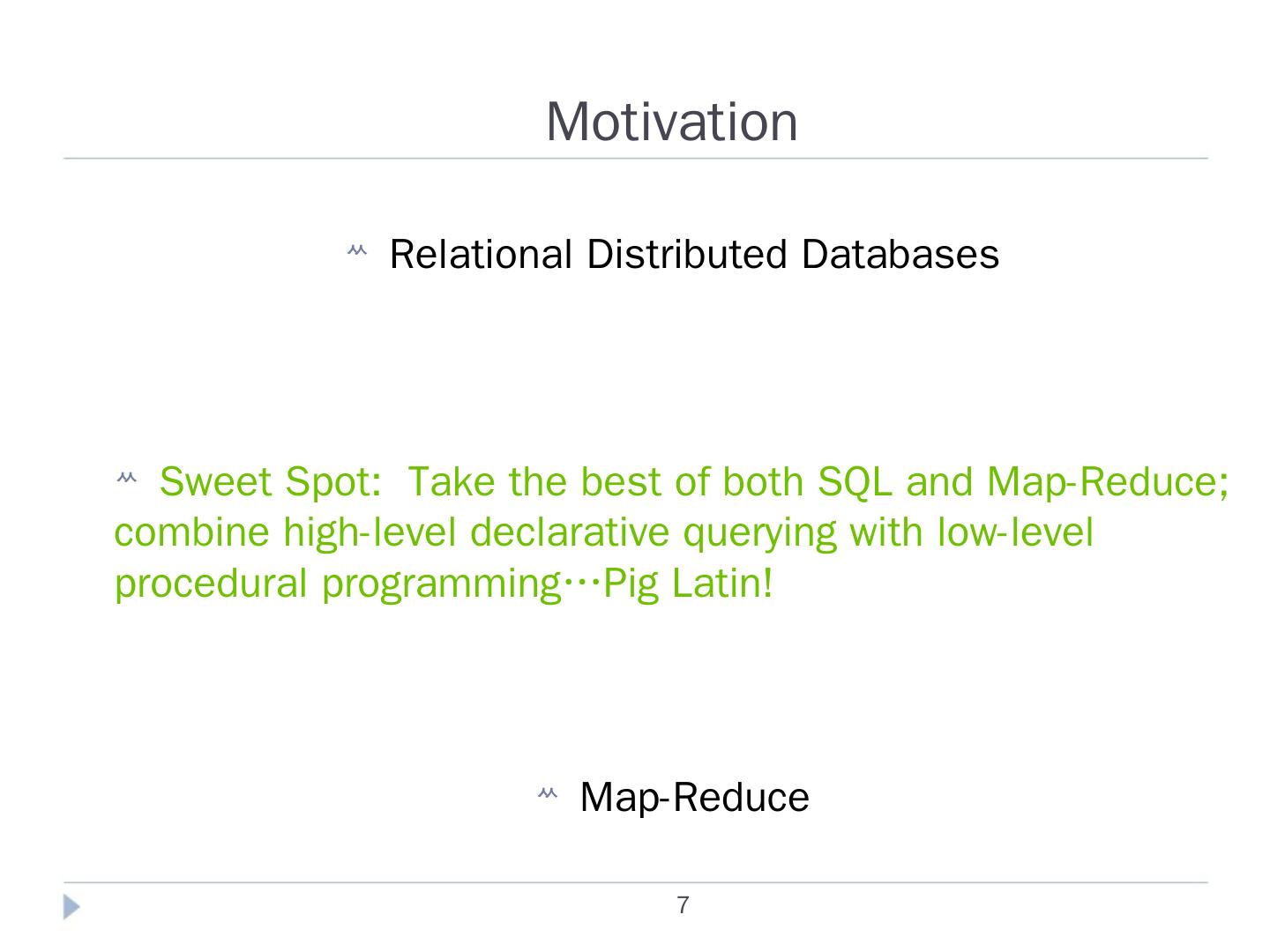Click the green Map-Reduce; at the line end
The height and width of the screenshot is (952, 1270).
(1107, 482)
